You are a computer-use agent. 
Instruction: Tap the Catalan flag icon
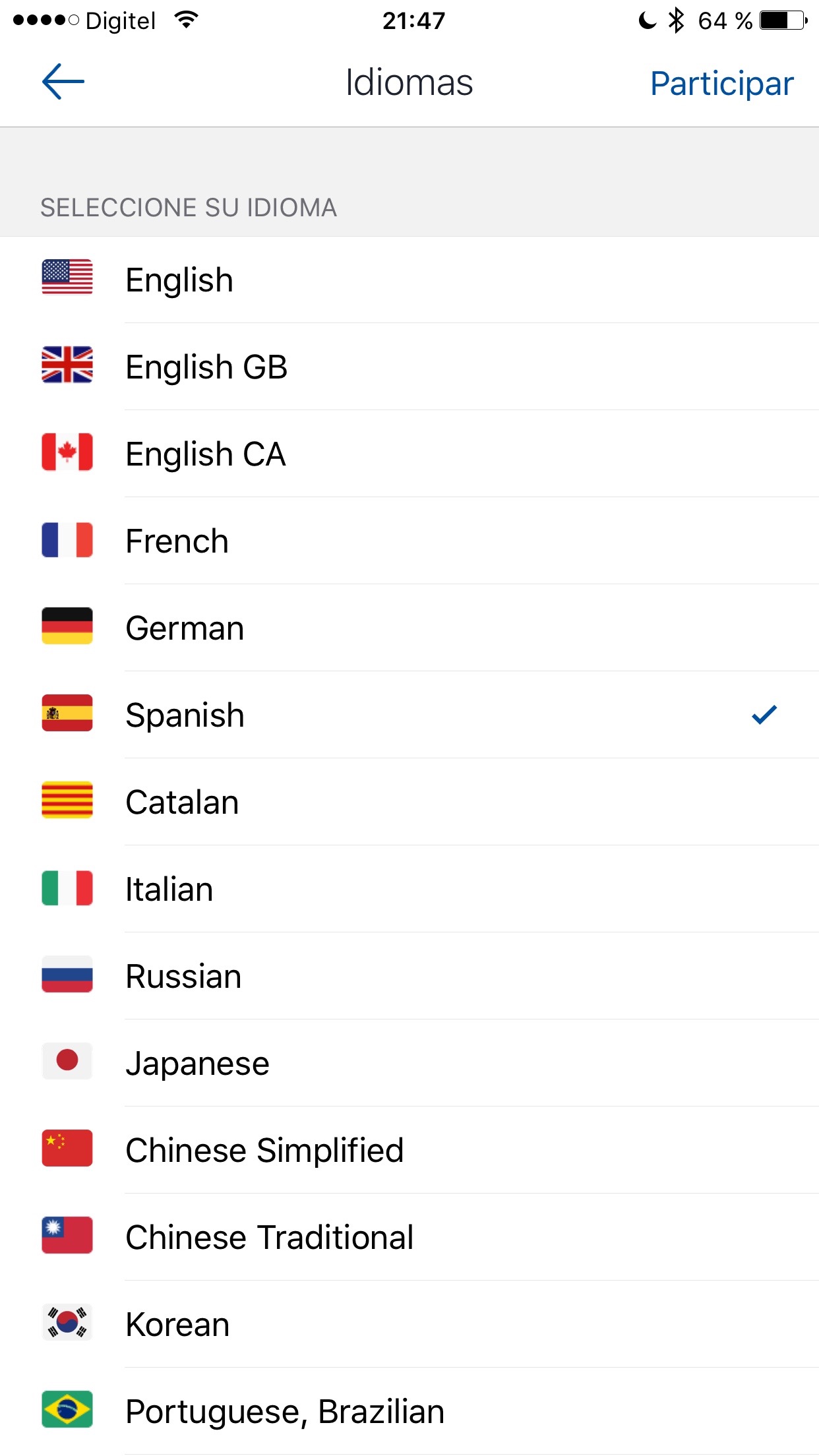tap(67, 800)
